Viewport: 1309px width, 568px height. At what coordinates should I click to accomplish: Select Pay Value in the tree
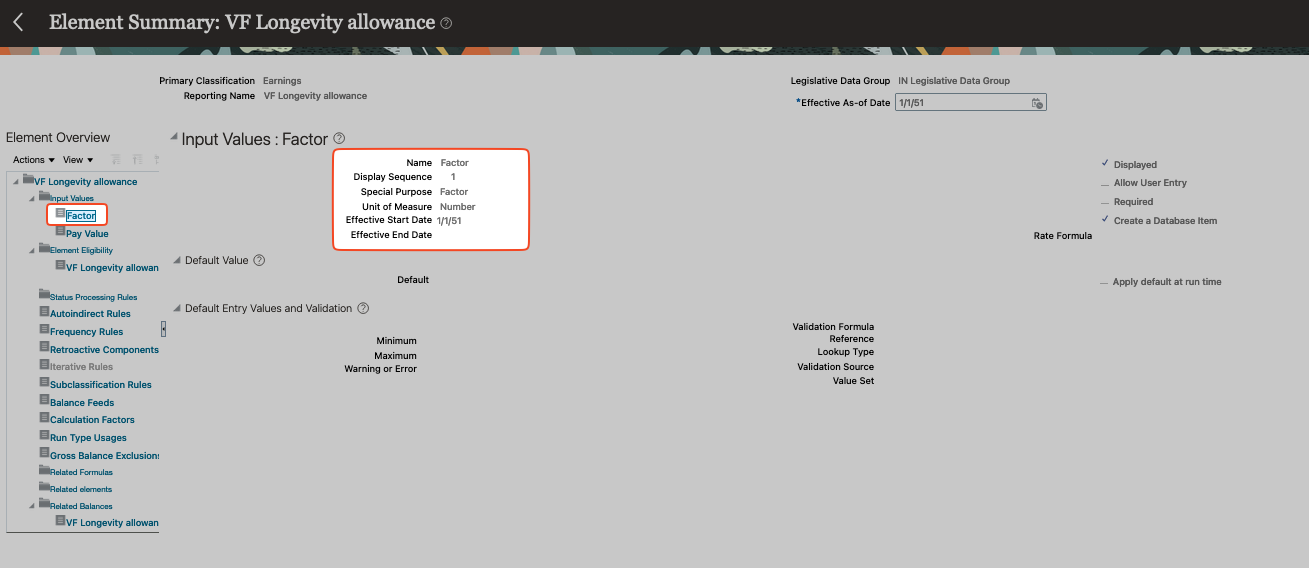[87, 233]
